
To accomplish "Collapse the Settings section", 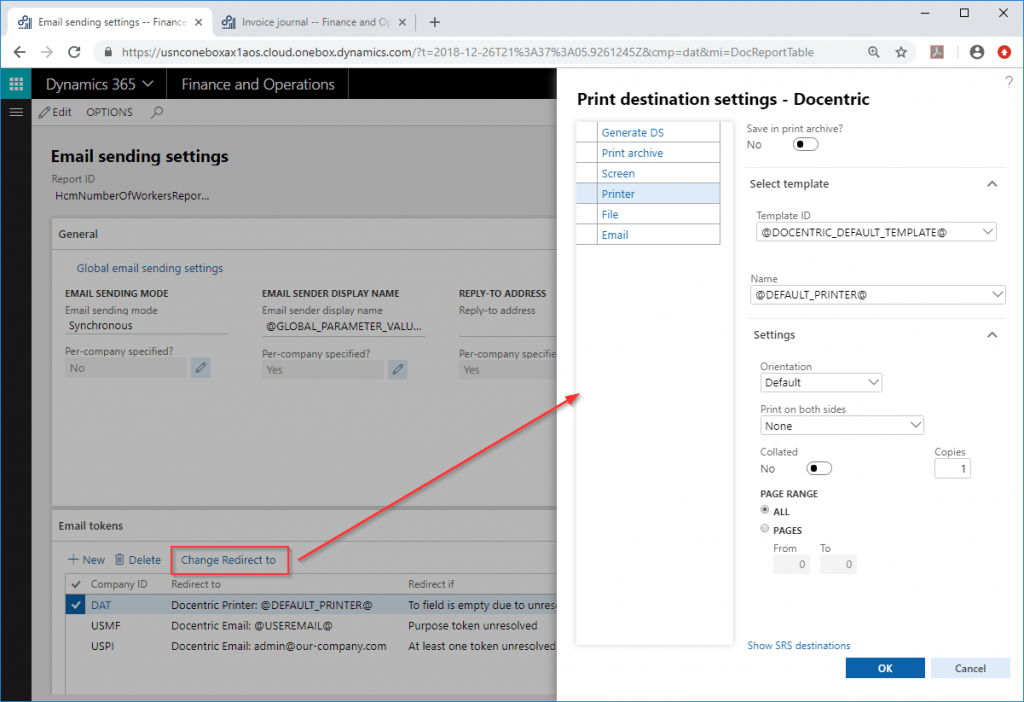I will tap(992, 335).
